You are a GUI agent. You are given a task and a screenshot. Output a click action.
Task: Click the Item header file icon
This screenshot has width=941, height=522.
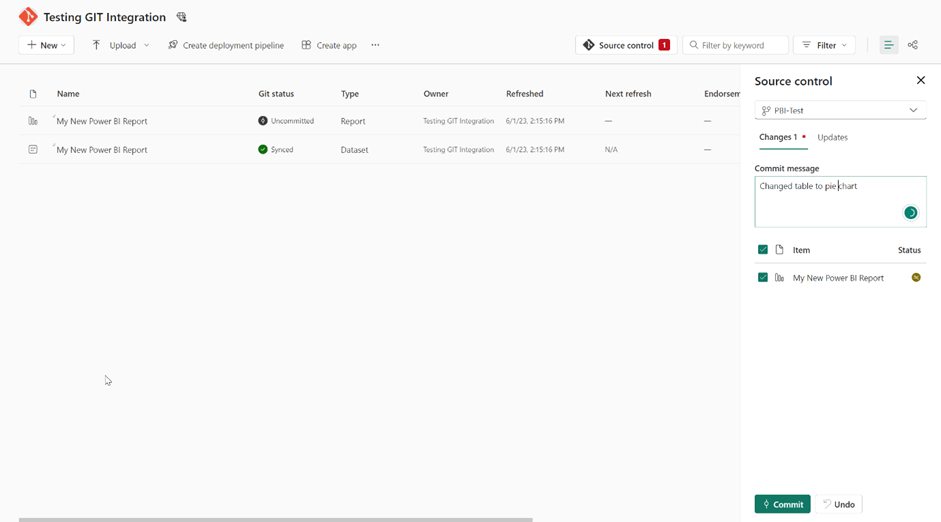(x=780, y=250)
